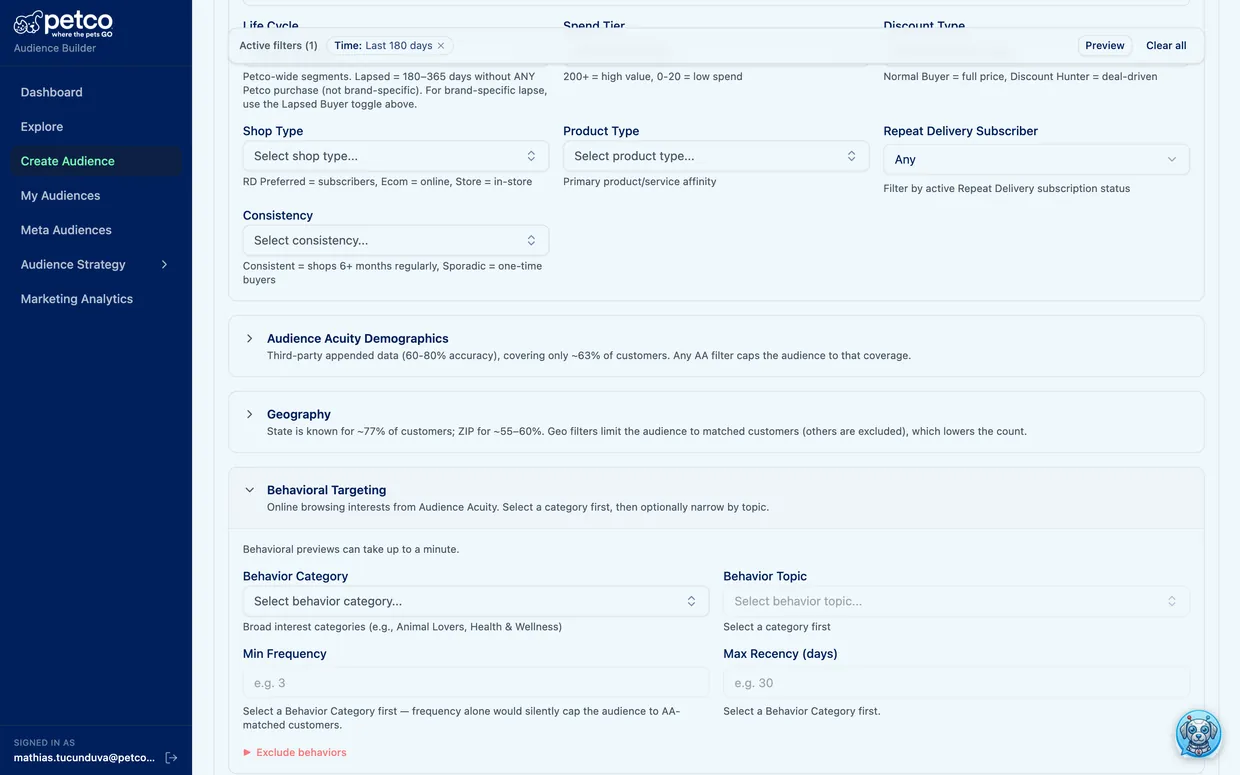
Task: Open the Product Type dropdown
Action: 716,156
